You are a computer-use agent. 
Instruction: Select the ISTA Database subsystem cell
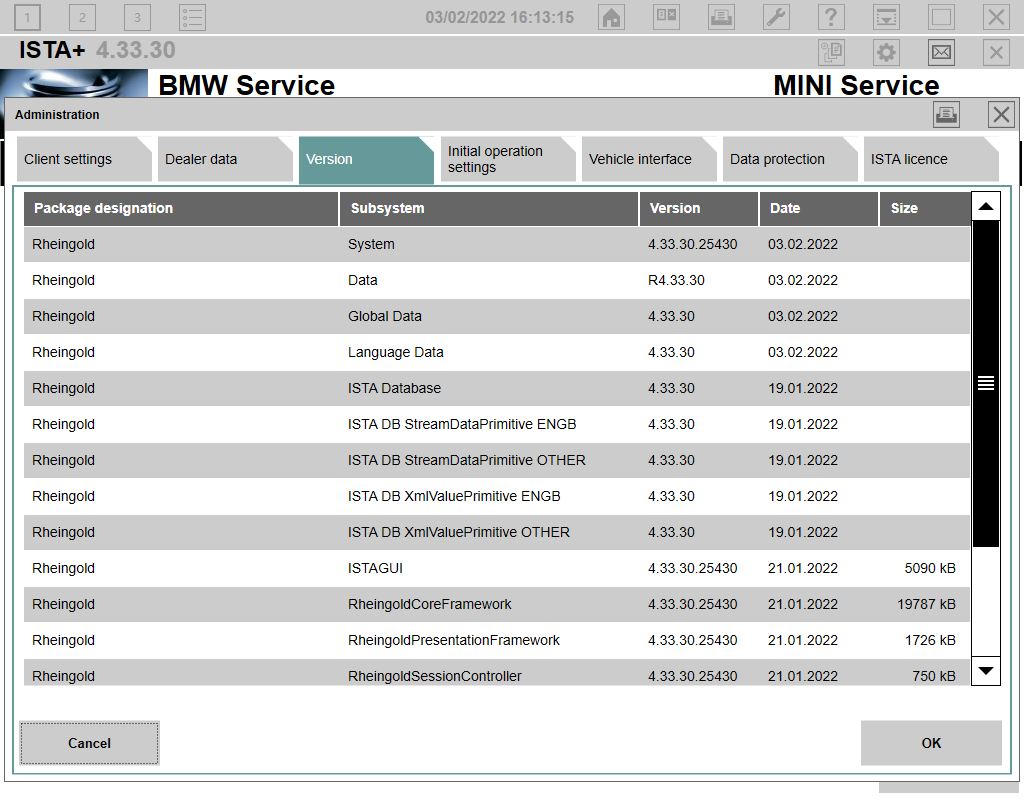394,388
